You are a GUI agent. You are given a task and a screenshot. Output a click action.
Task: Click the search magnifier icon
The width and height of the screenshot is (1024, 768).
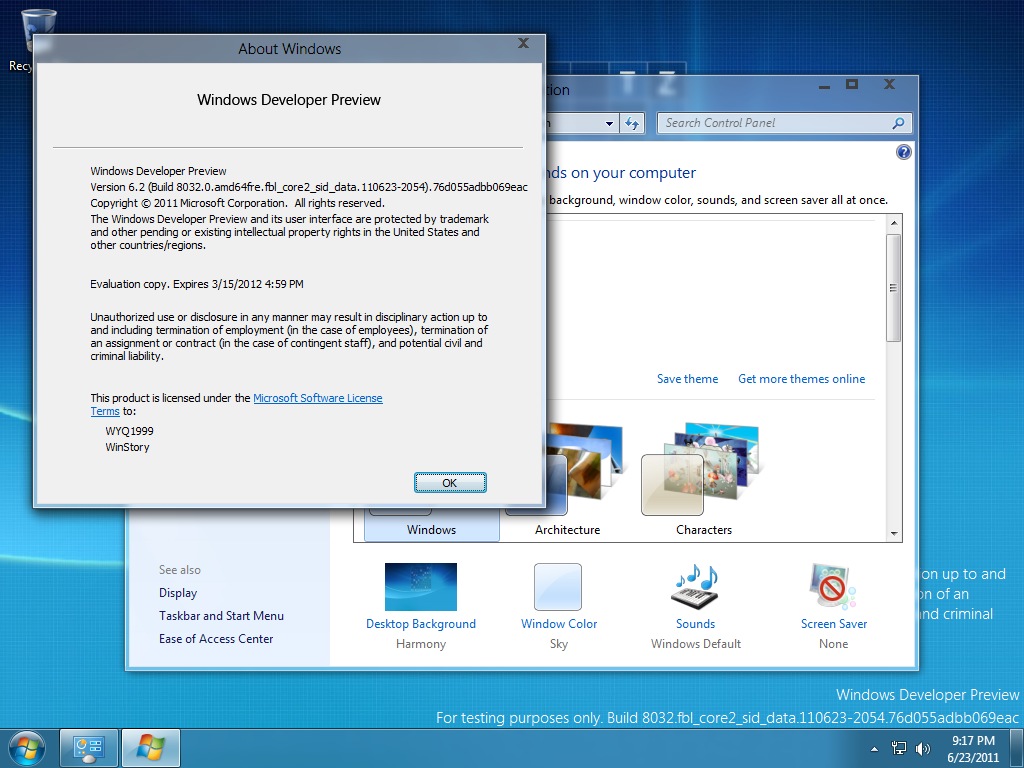(899, 123)
